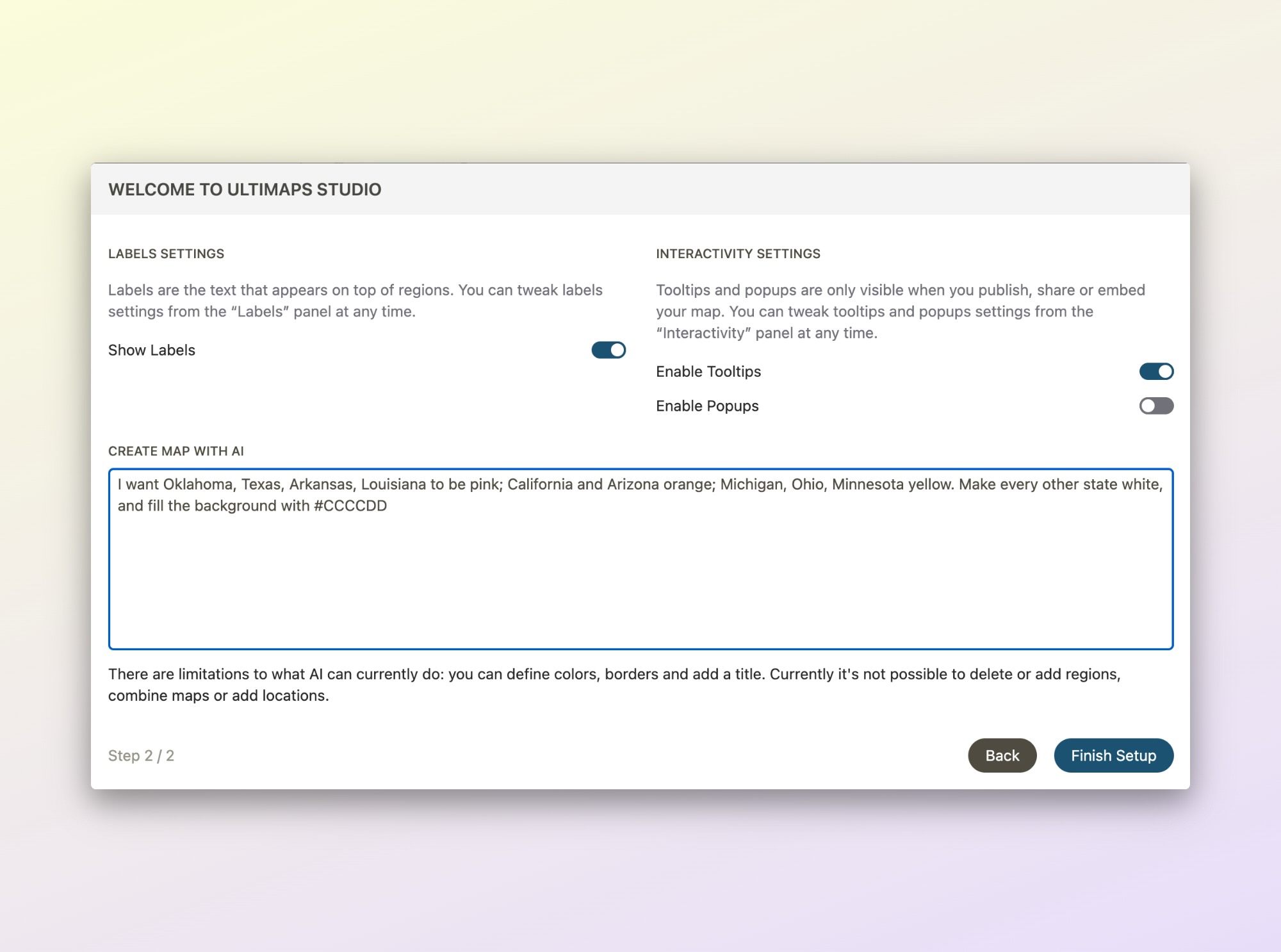Click Finish Setup to complete the wizard
Screen dimensions: 1281x952
(x=1113, y=755)
